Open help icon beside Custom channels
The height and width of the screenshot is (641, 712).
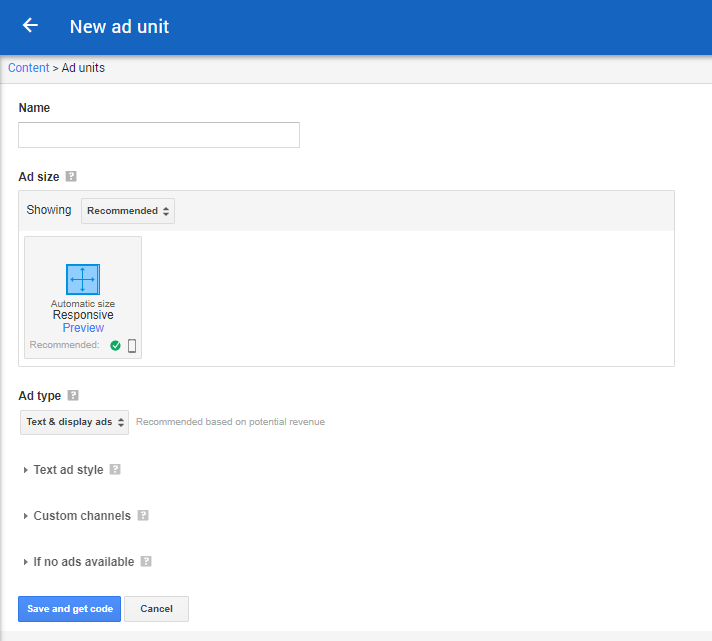(x=143, y=515)
